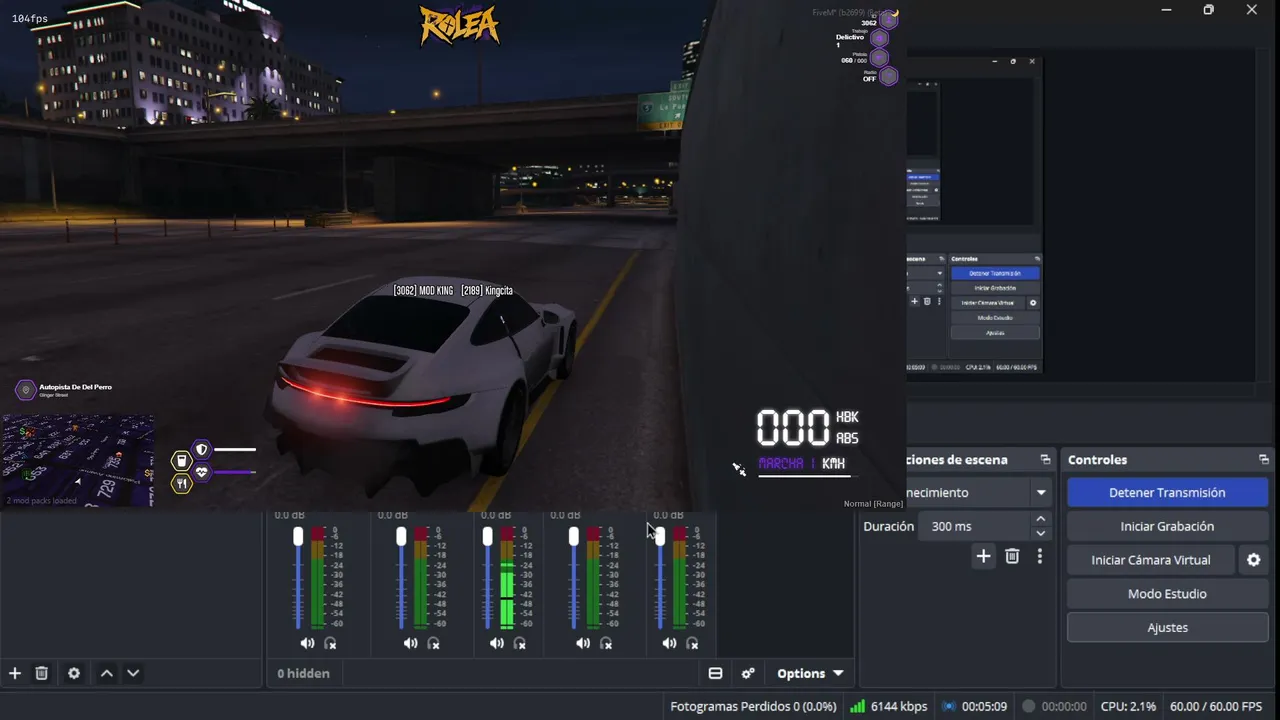Image resolution: width=1280 pixels, height=720 pixels.
Task: Open virtual camera settings via the gear icon
Action: [1254, 560]
